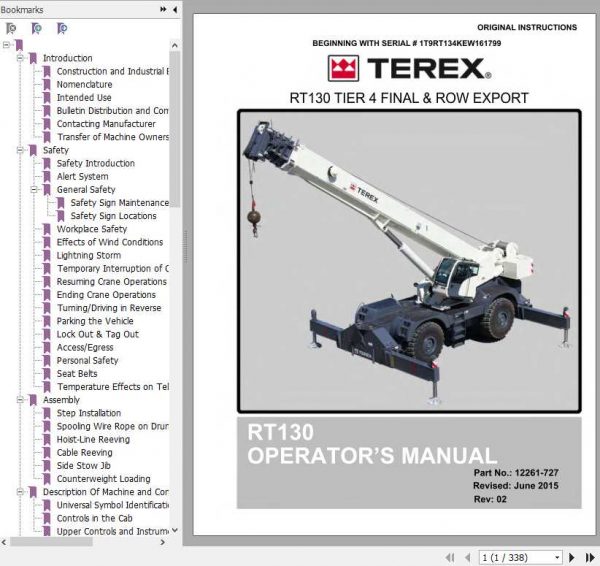Click bookmarks vertical scrollbar down arrow
The width and height of the screenshot is (600, 566).
pos(175,530)
